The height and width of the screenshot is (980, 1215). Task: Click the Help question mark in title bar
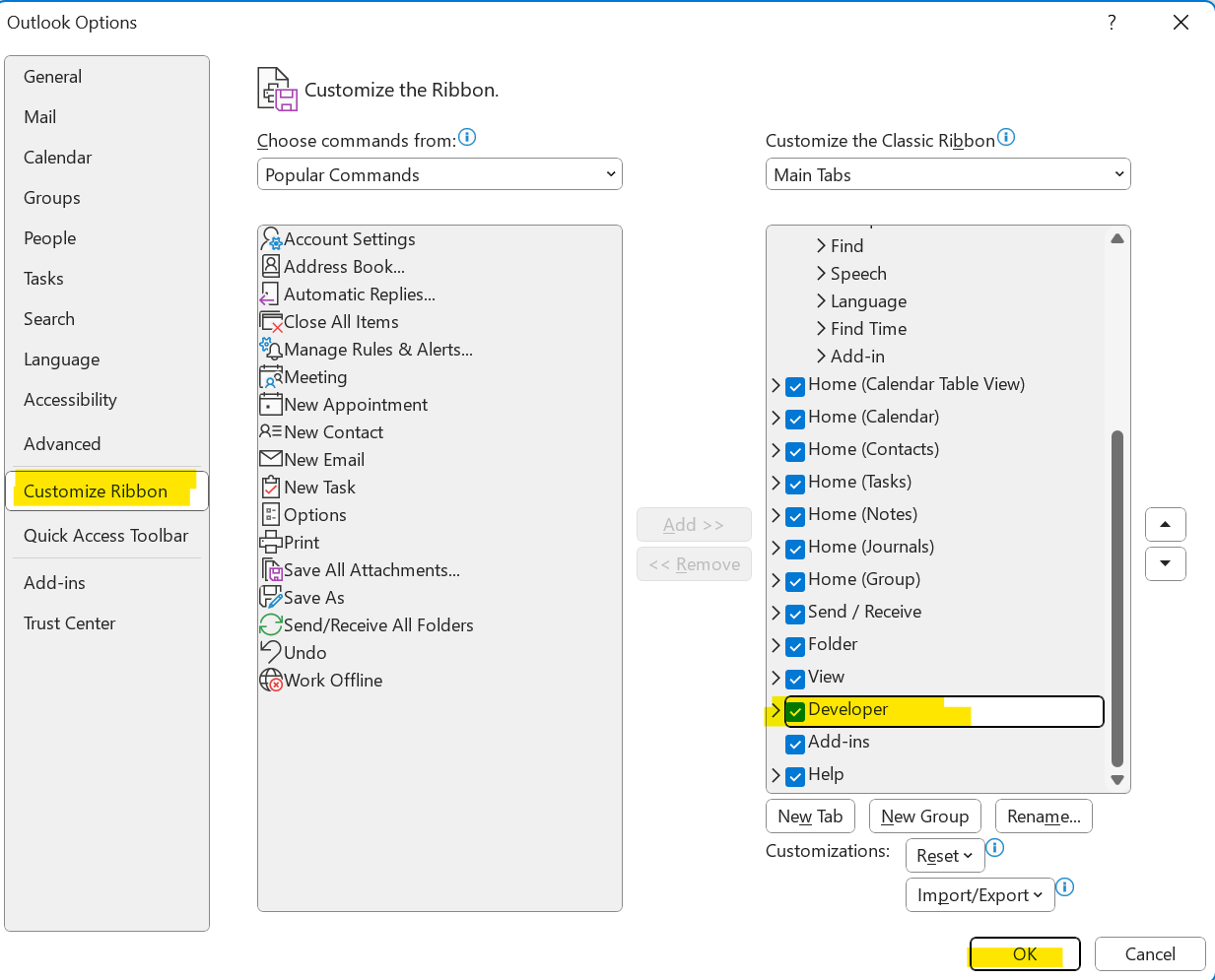tap(1112, 22)
